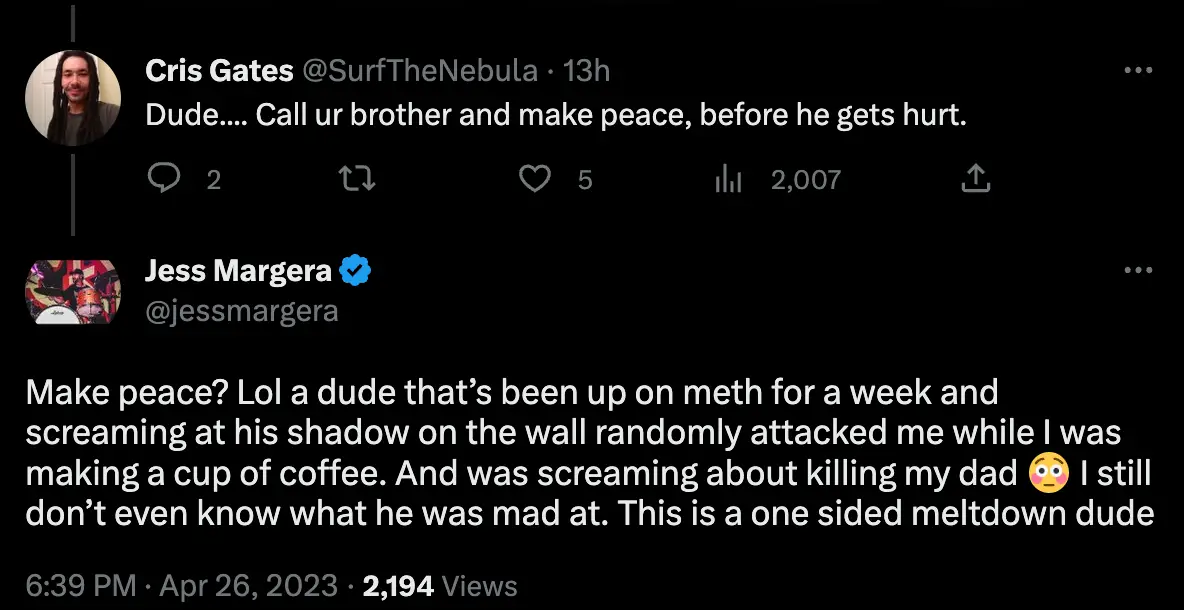Click the blue verified badge

coord(356,270)
